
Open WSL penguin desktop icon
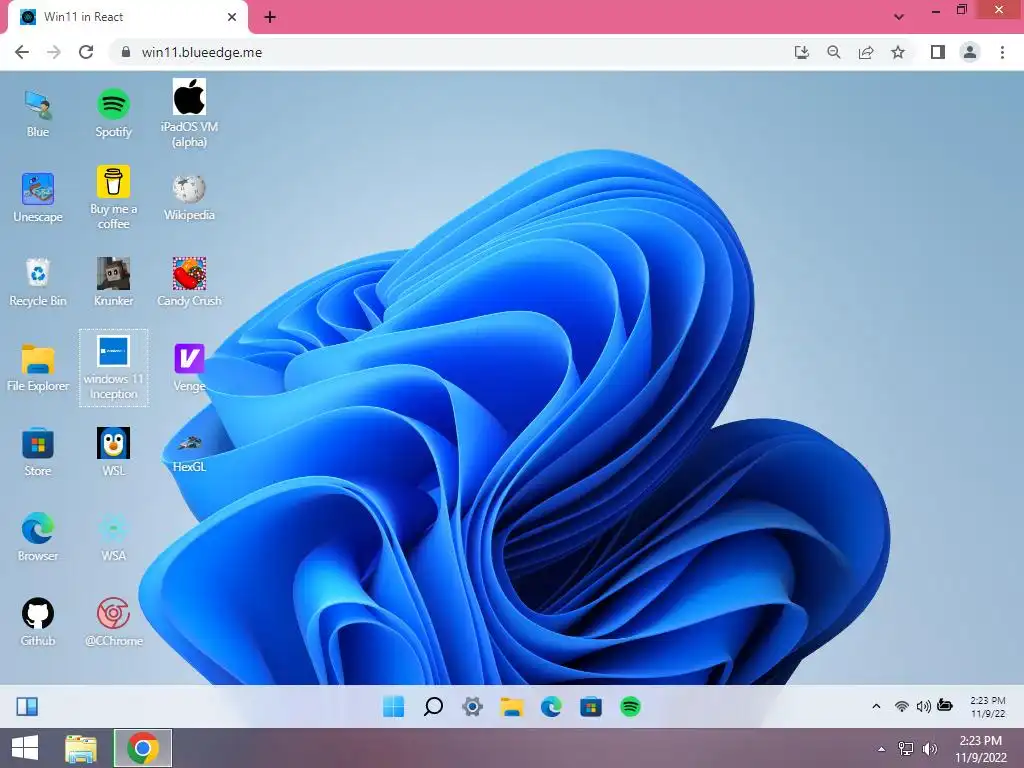[114, 452]
